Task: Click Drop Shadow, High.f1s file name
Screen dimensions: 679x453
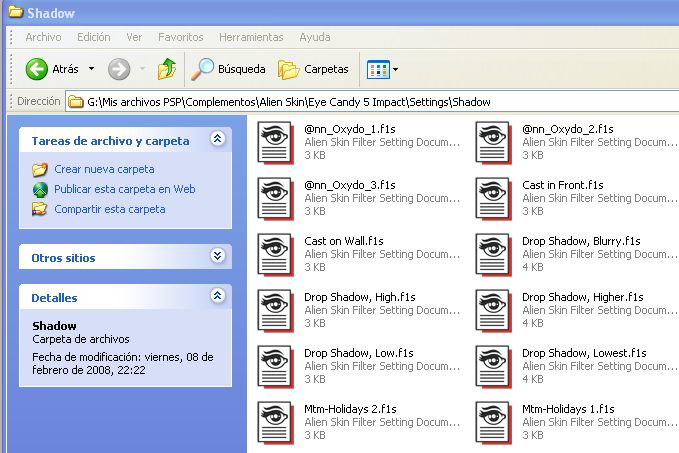Action: [360, 297]
